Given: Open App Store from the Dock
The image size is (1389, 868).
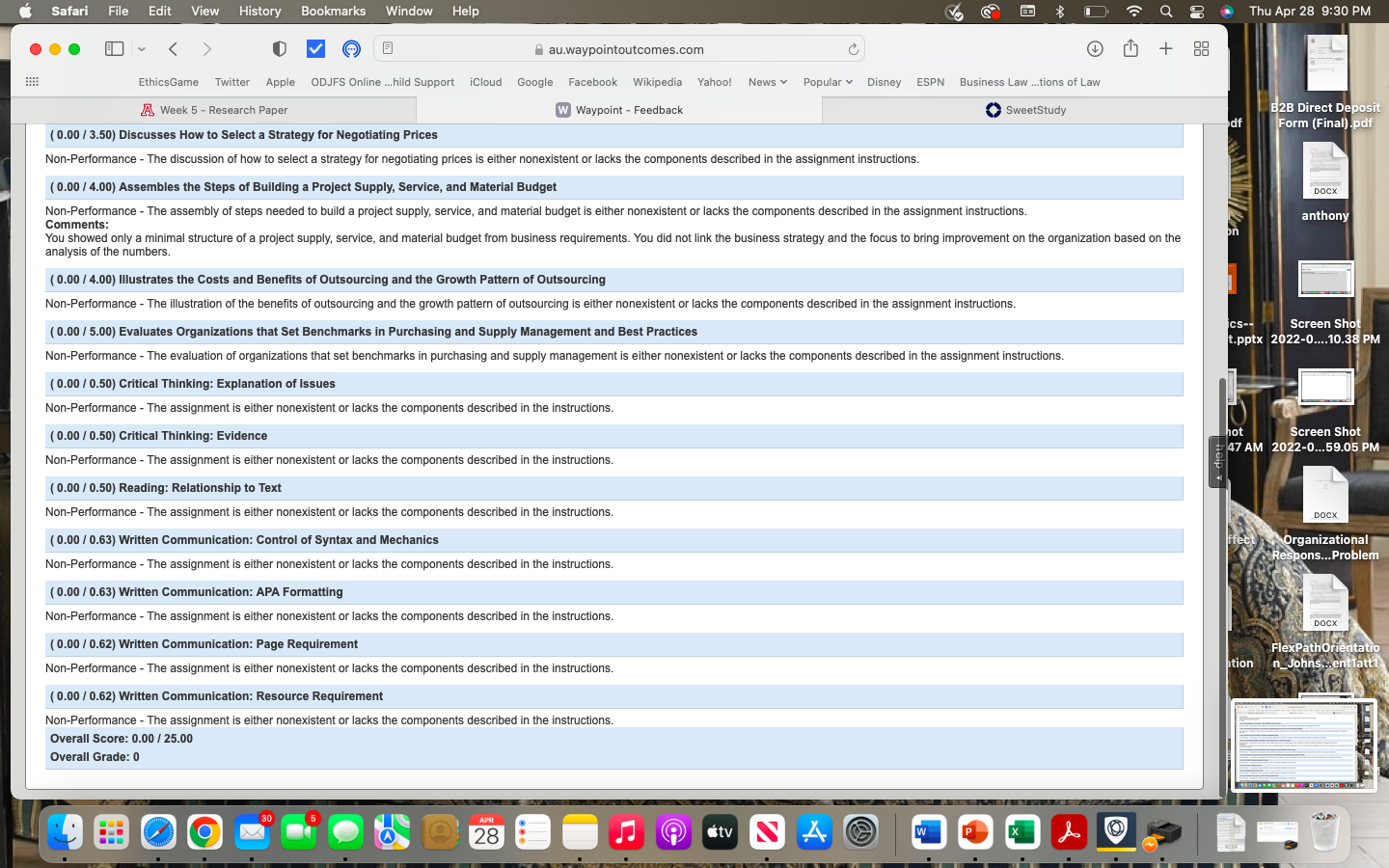Looking at the screenshot, I should tap(813, 831).
